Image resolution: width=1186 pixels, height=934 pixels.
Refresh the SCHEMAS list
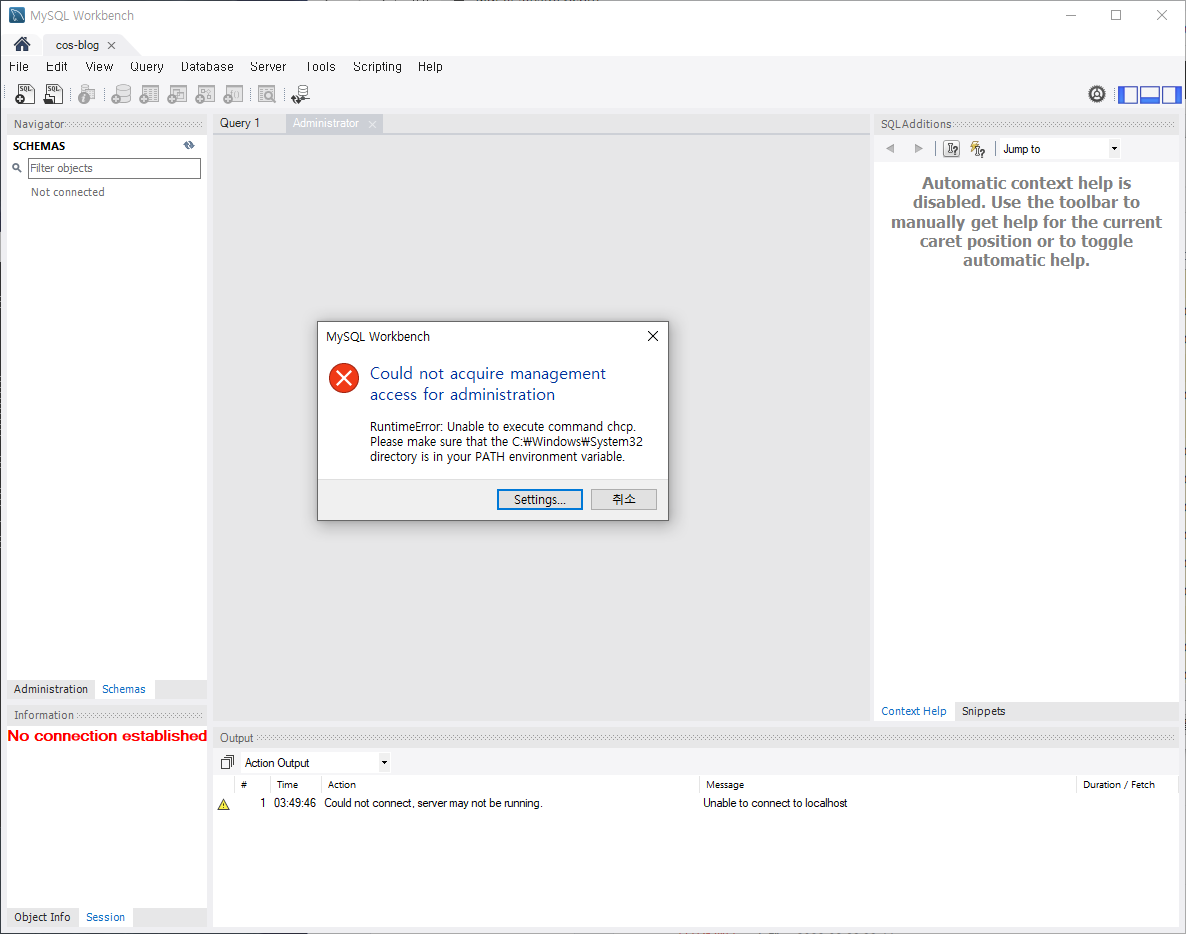click(x=189, y=145)
